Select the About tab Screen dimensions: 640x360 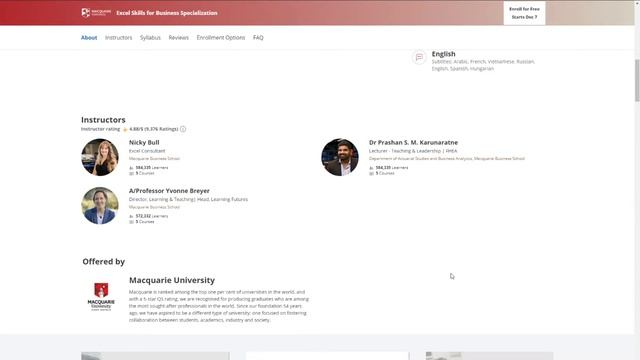[x=89, y=38]
